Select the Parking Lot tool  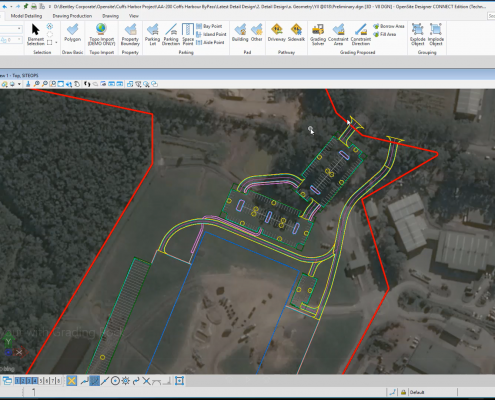pos(152,35)
